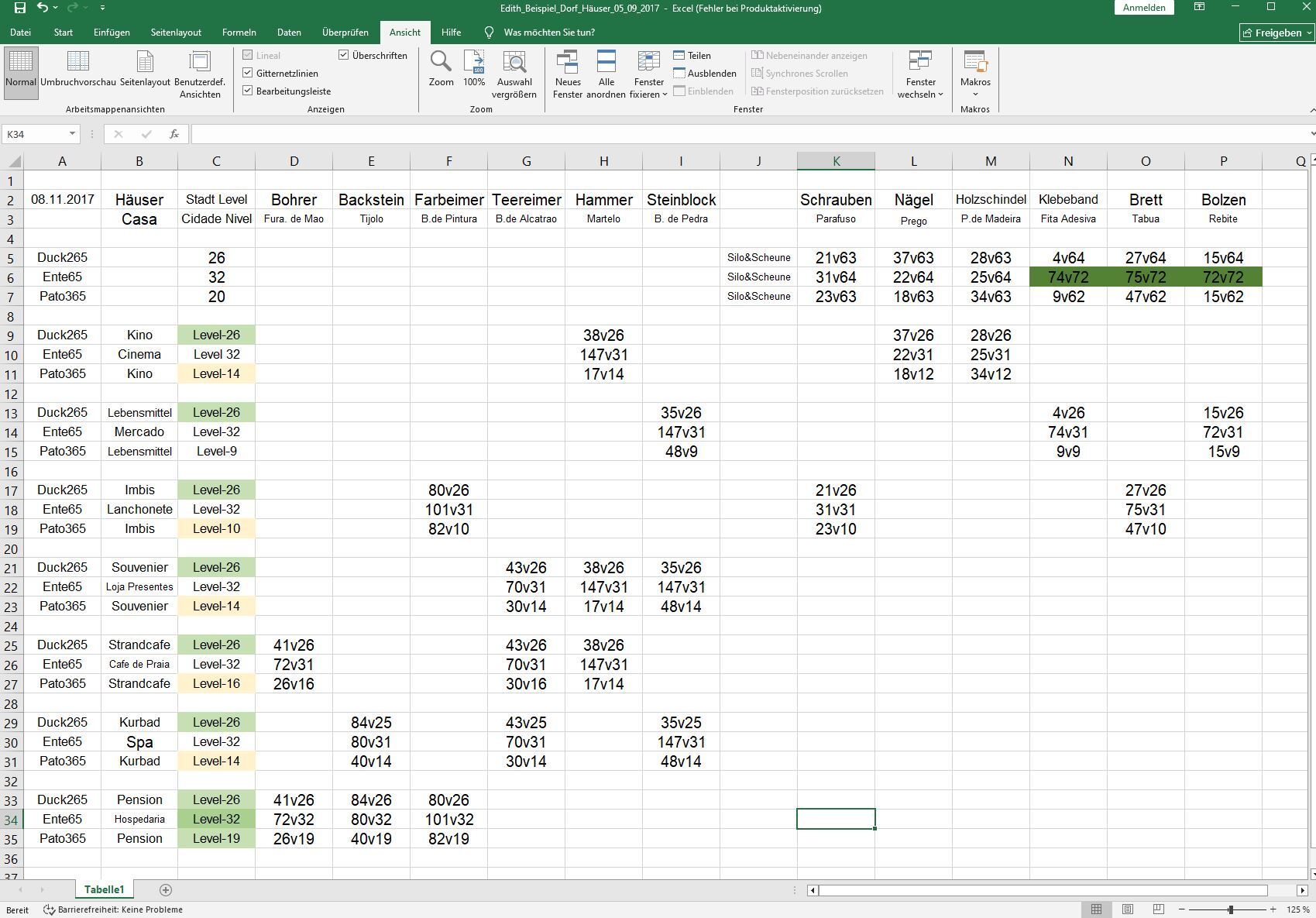This screenshot has width=1316, height=918.
Task: Select the Tabelle1 sheet tab
Action: coord(104,890)
